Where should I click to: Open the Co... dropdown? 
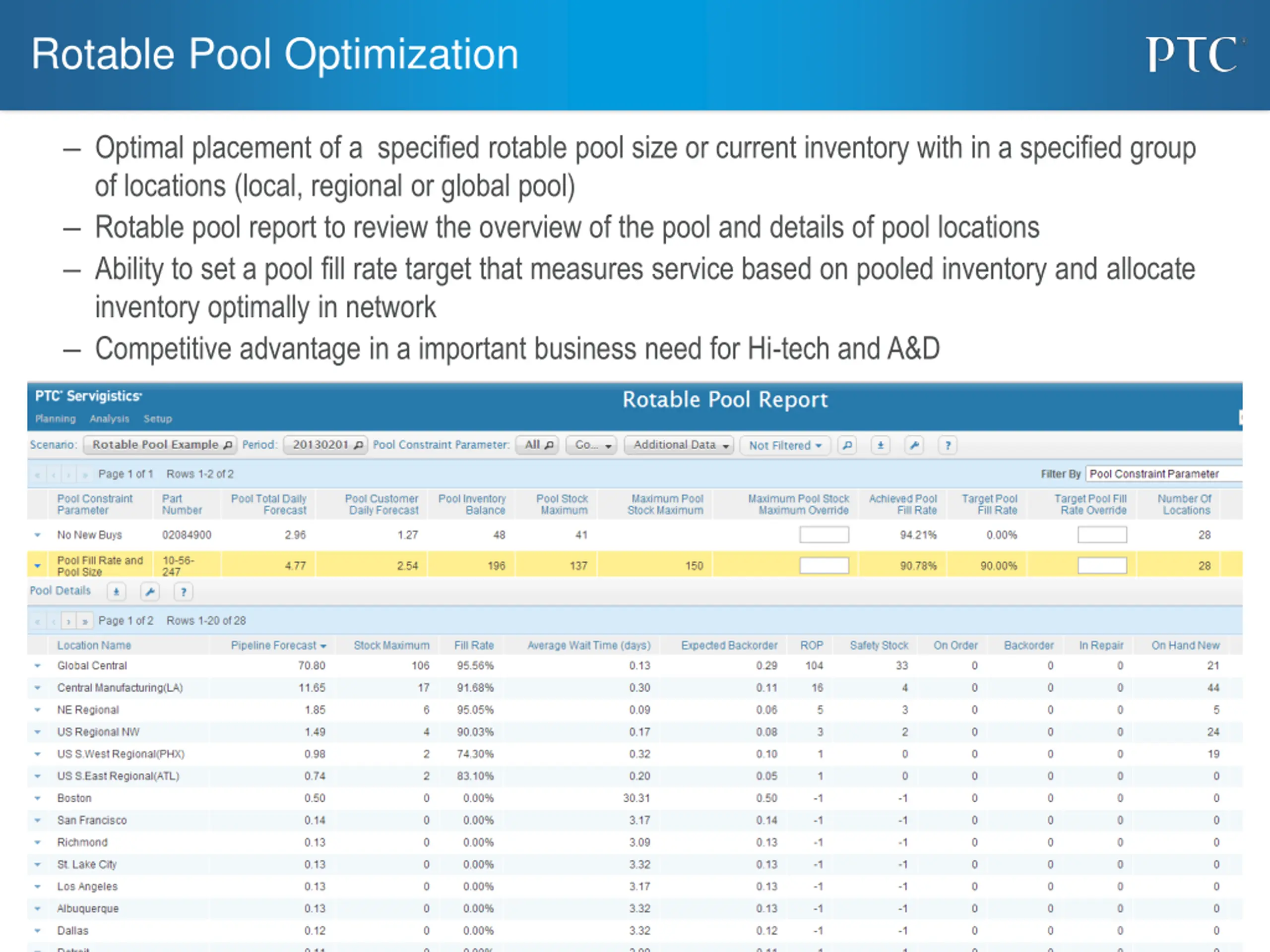pyautogui.click(x=591, y=445)
